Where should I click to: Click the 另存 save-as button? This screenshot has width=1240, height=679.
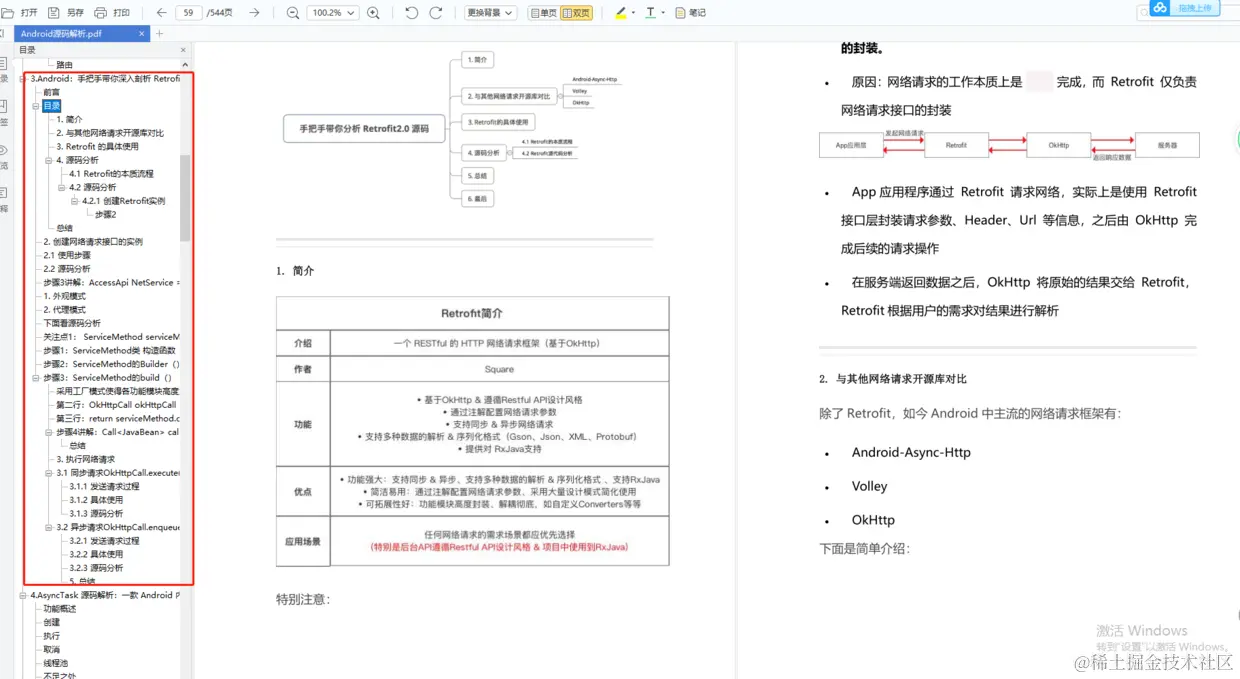pos(66,13)
